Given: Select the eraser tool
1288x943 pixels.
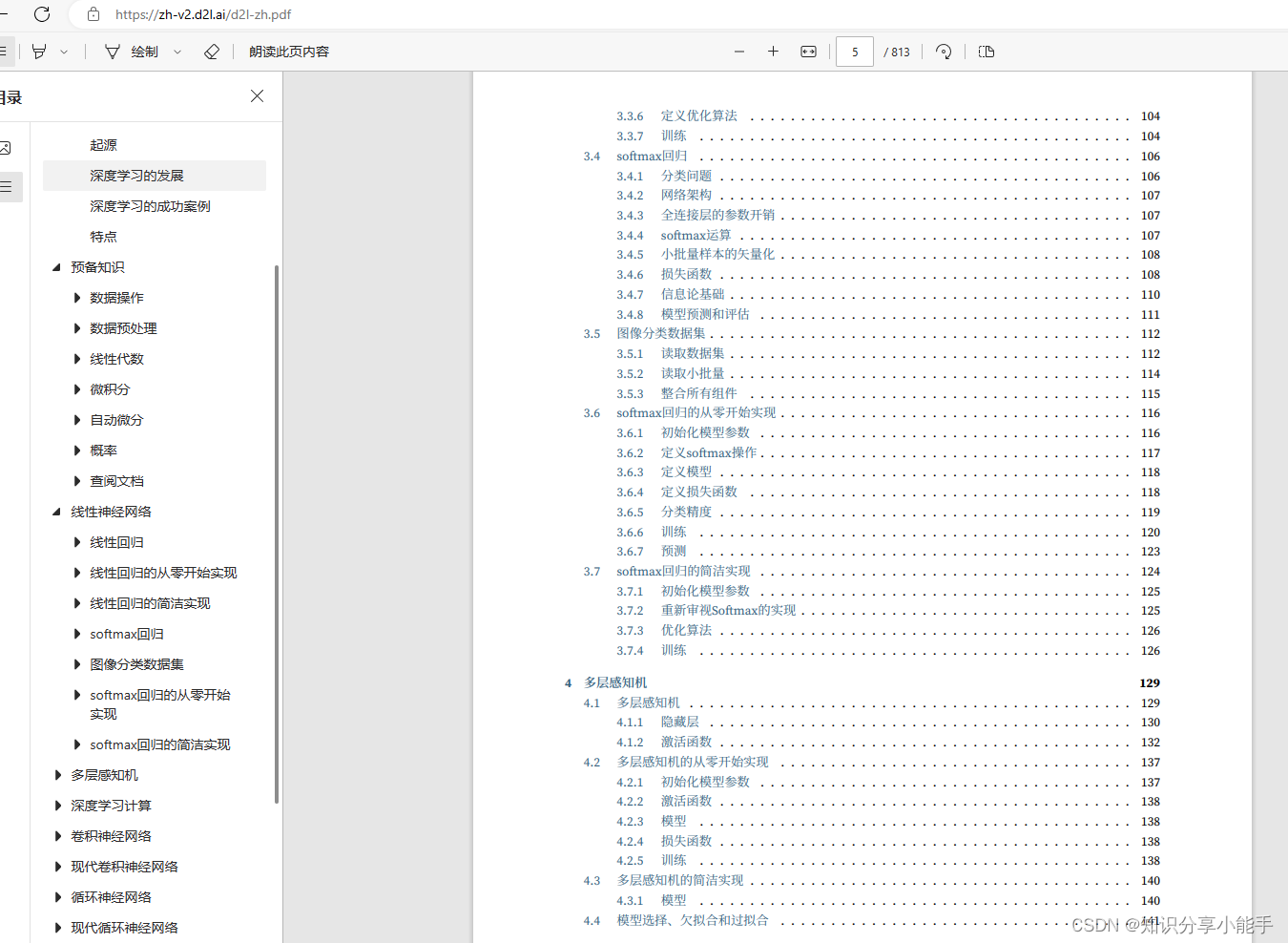Looking at the screenshot, I should click(212, 52).
